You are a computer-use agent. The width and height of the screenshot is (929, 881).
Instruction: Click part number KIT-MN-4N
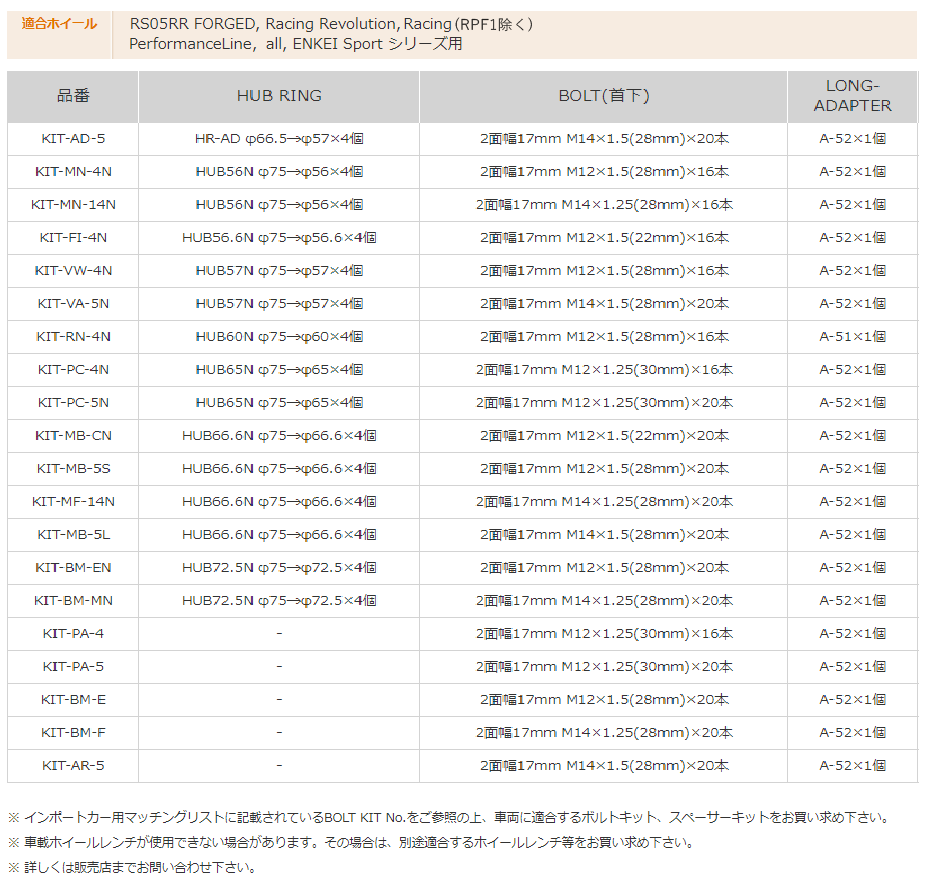73,172
